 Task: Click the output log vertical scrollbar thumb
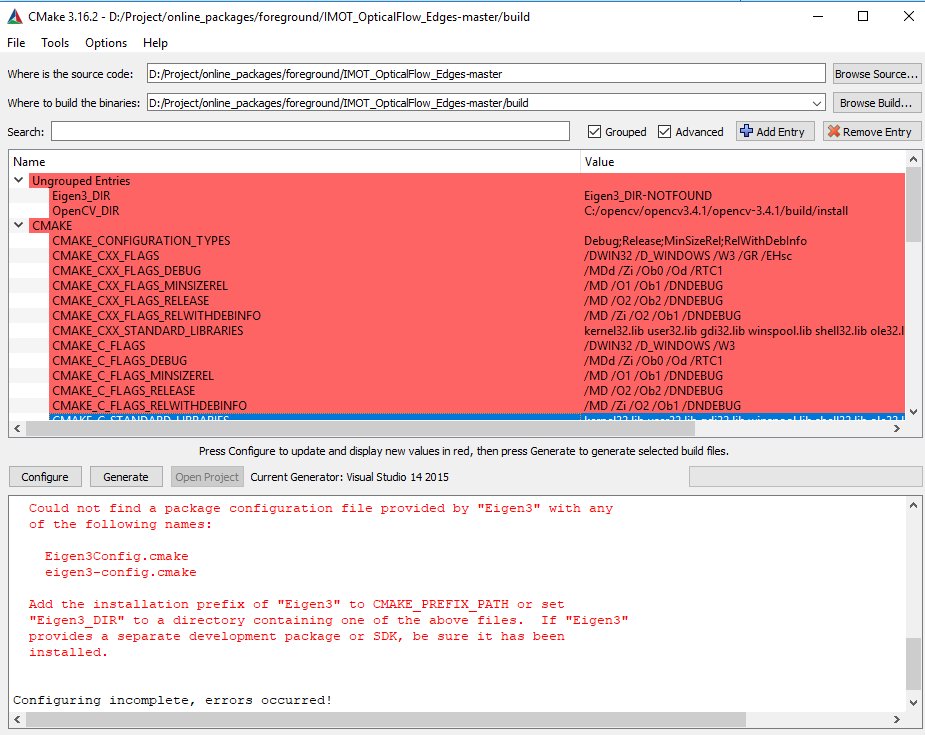913,663
